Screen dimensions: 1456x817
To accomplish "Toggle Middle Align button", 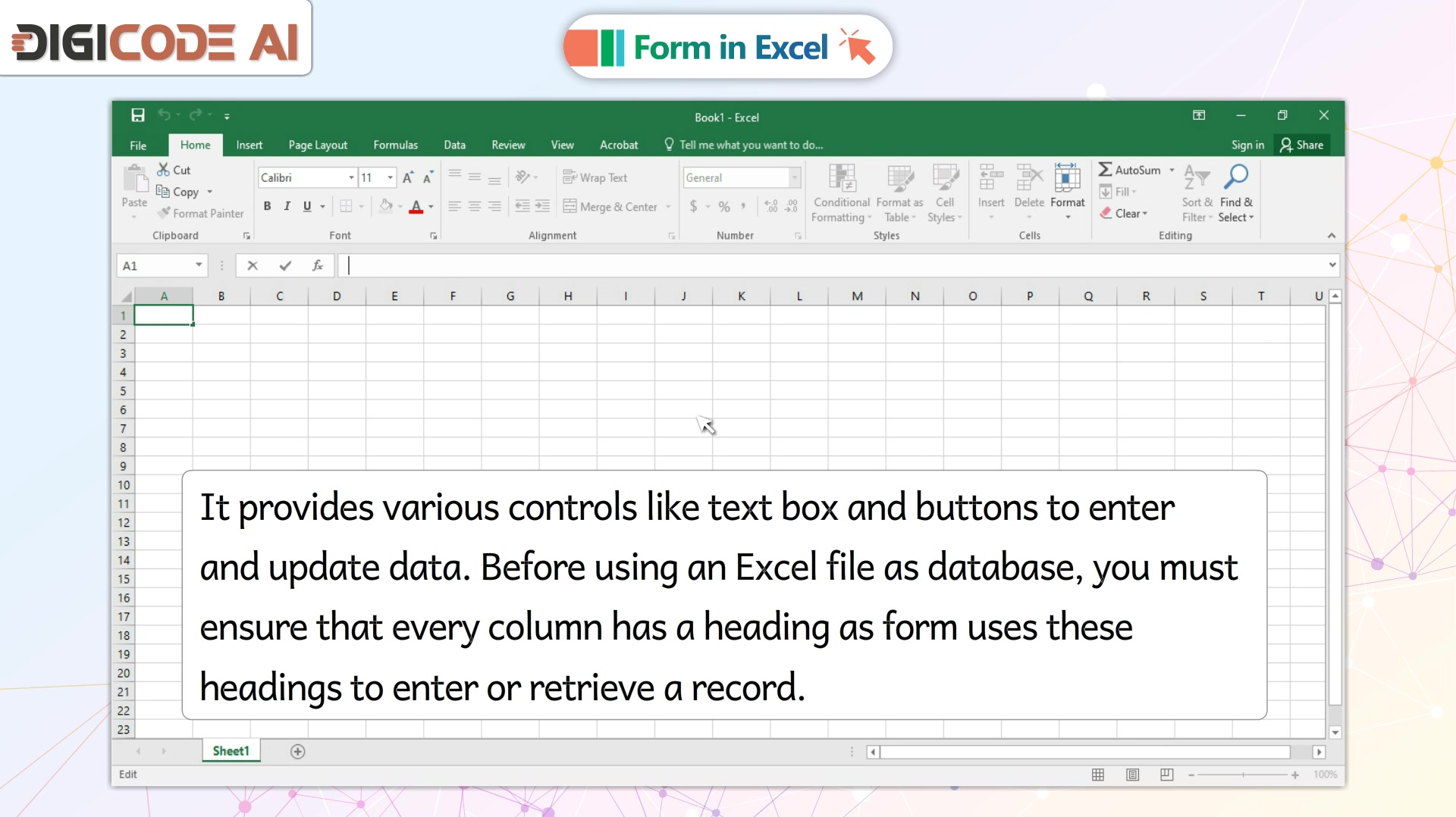I will pos(475,177).
